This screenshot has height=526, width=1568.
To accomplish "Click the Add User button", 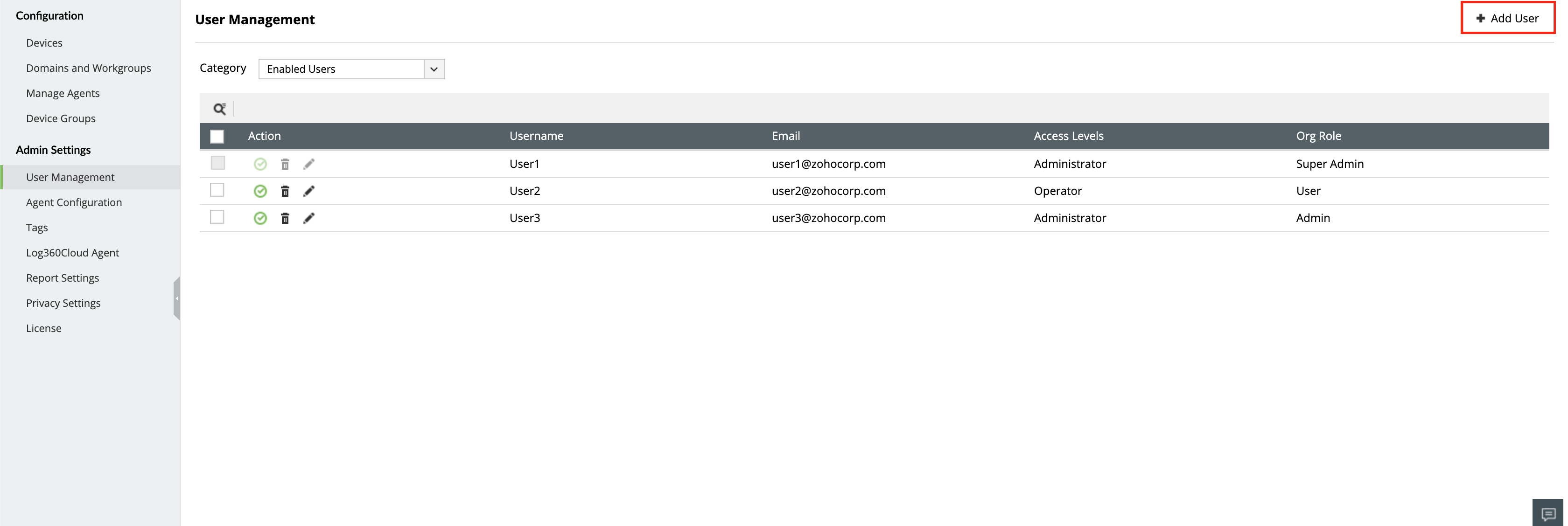I will point(1508,18).
